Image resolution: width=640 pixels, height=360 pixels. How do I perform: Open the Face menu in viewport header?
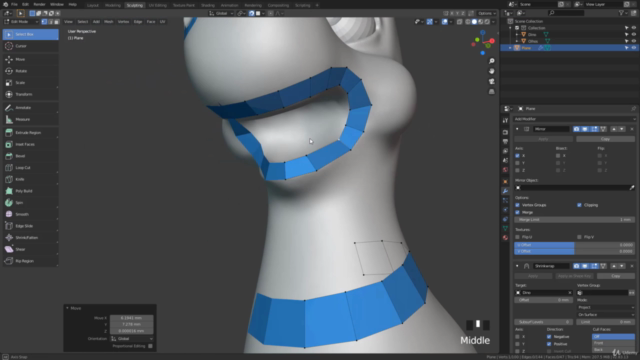click(x=151, y=22)
